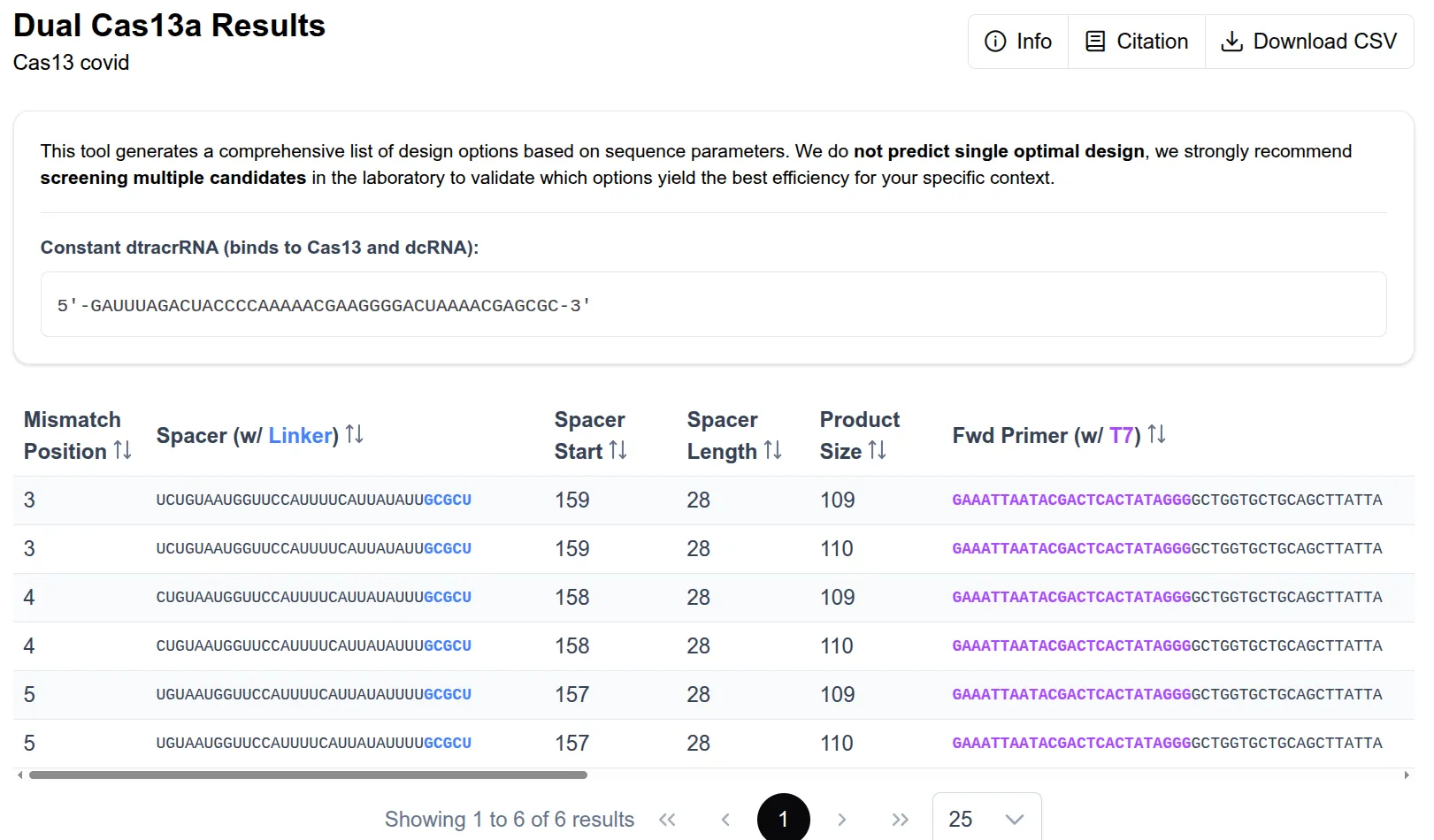The image size is (1434, 840).
Task: Sort by Fwd Primer column
Action: 1157,435
